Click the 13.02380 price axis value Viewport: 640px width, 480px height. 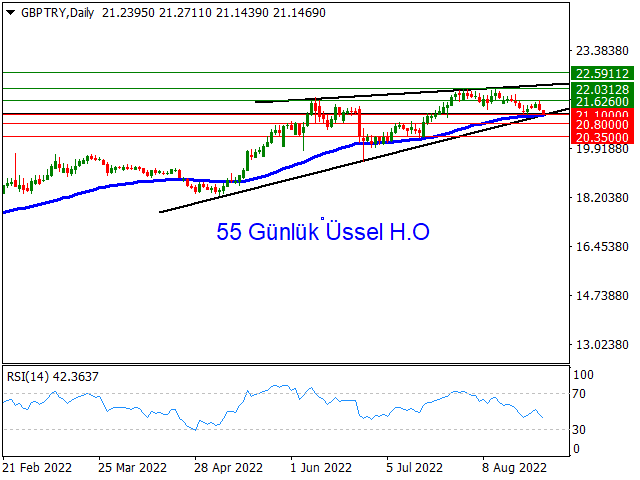click(602, 345)
